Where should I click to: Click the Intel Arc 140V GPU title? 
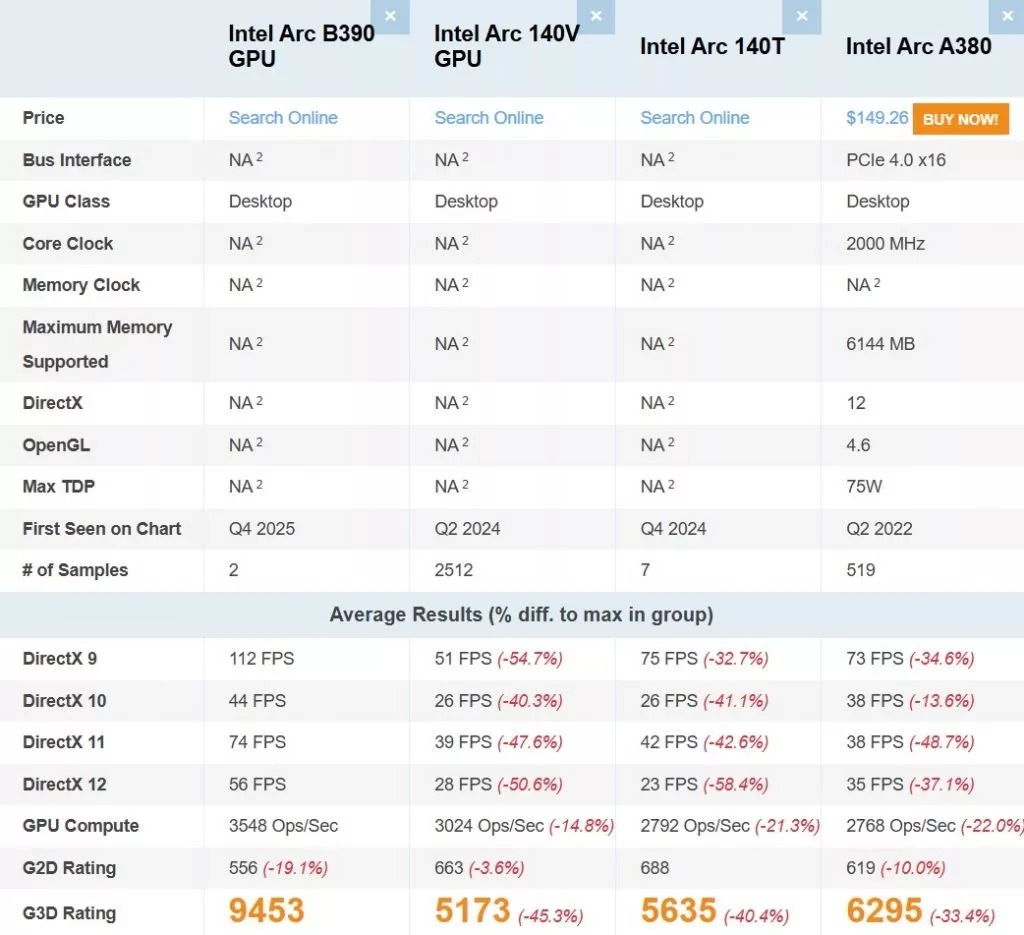pos(506,46)
